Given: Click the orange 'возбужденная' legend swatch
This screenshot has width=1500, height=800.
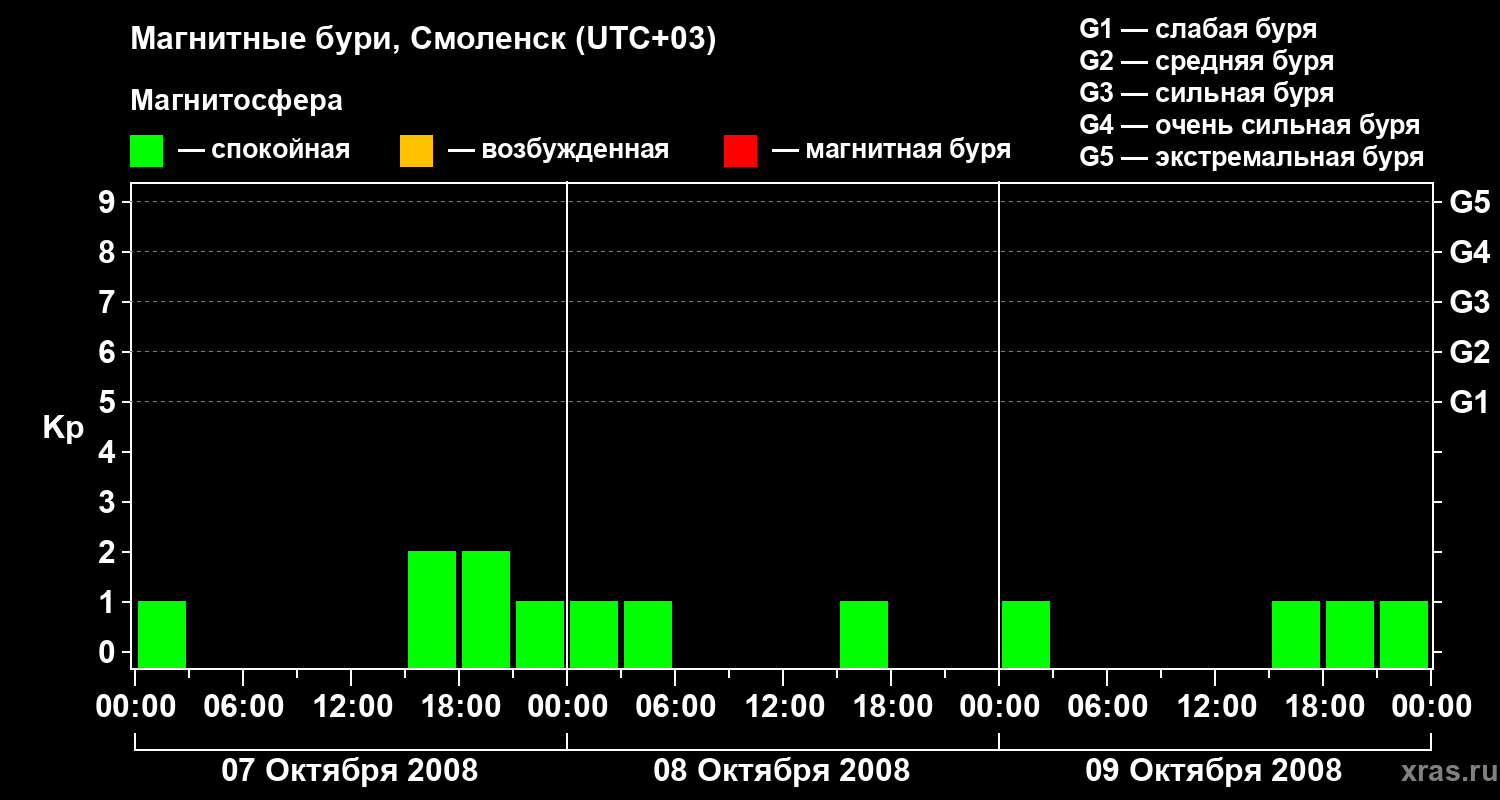Looking at the screenshot, I should (x=416, y=151).
